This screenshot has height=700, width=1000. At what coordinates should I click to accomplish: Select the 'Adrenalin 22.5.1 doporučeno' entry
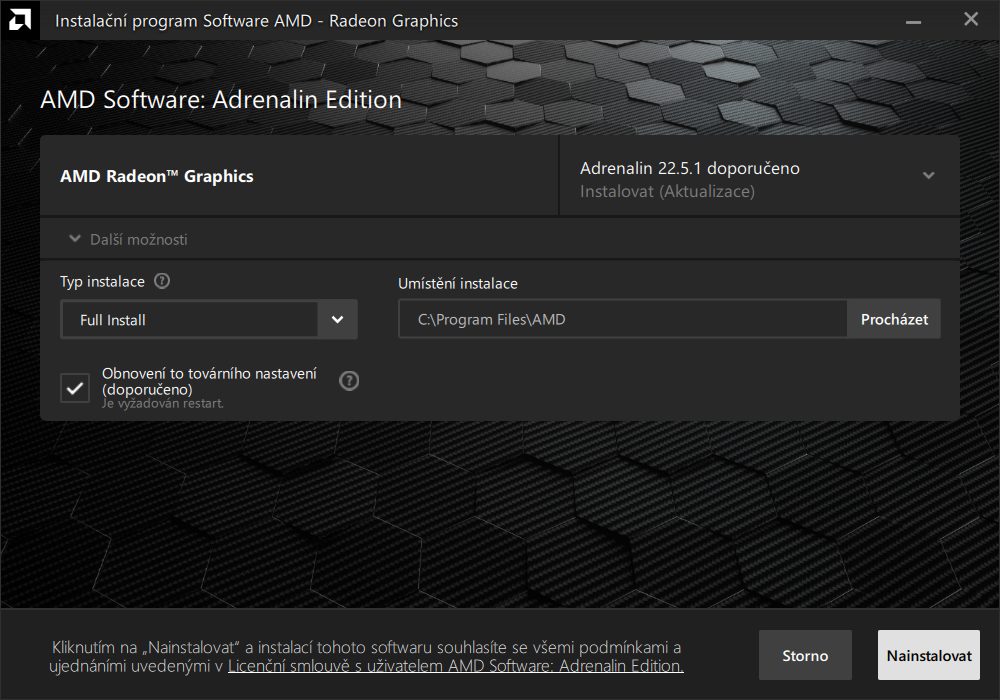point(689,168)
